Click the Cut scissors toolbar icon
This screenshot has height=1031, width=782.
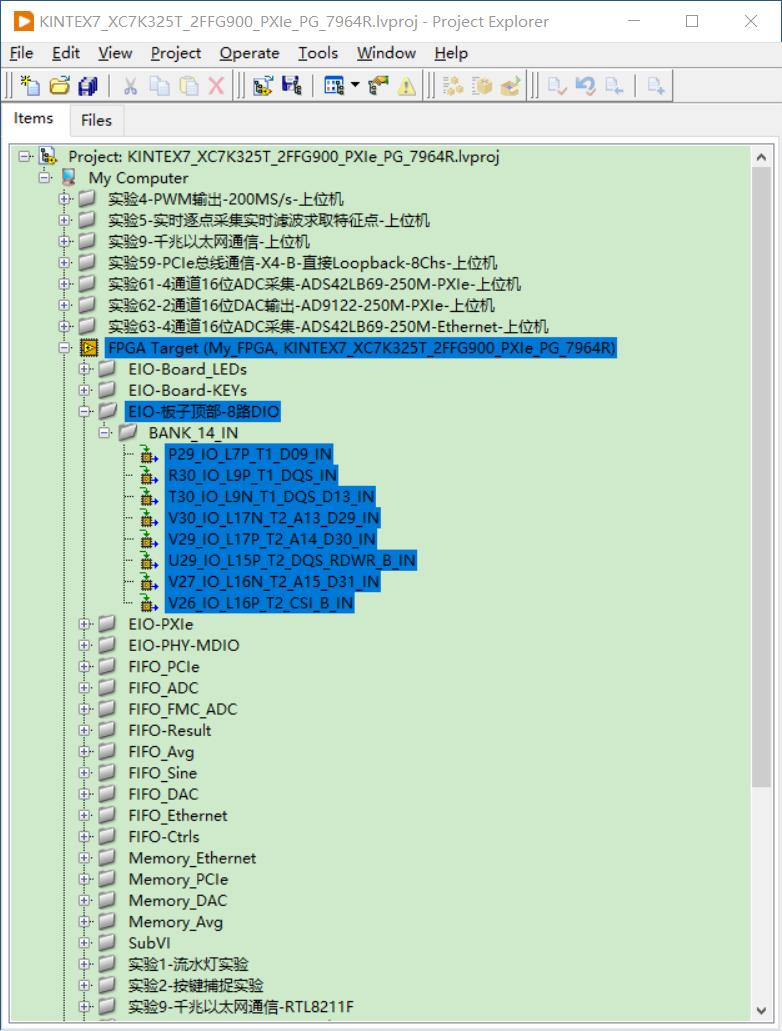(130, 85)
